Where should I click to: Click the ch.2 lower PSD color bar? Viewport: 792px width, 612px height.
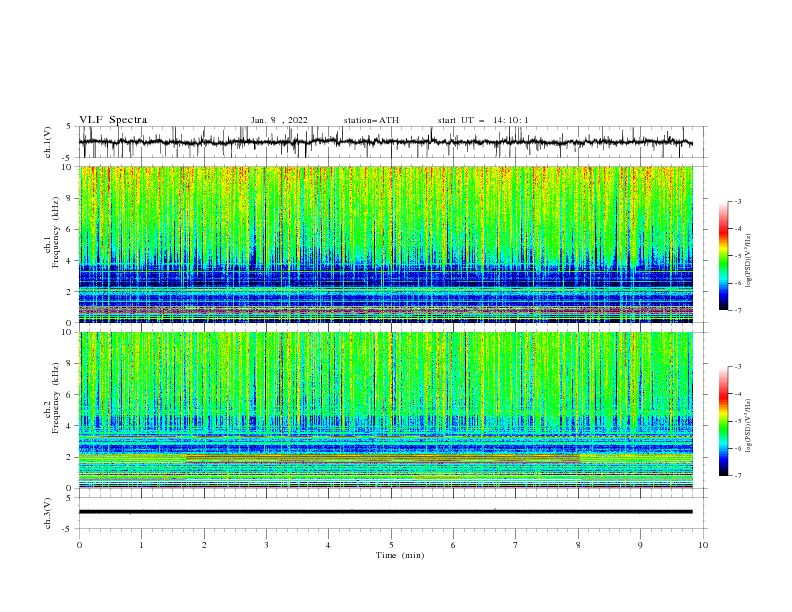723,421
